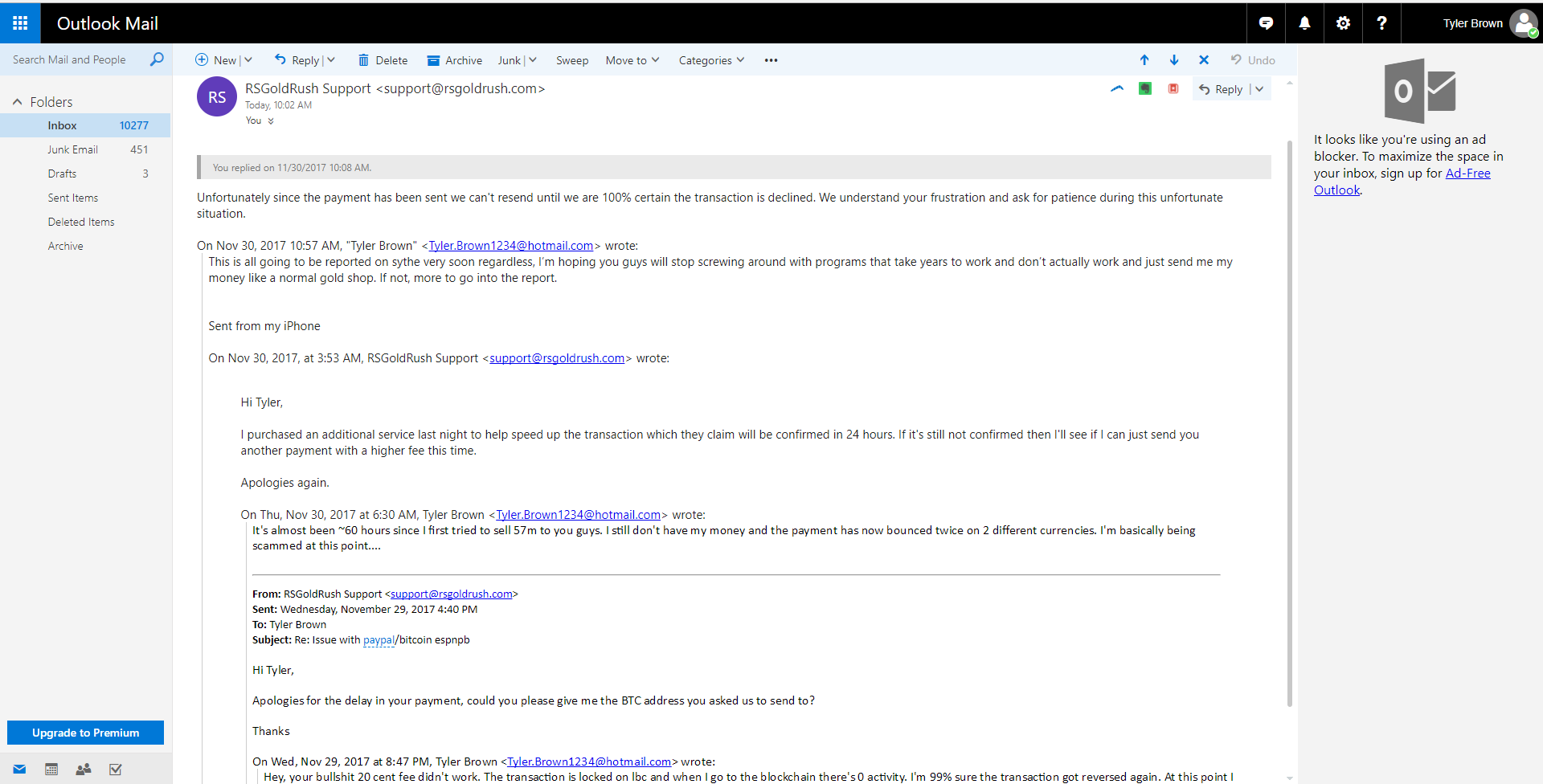1543x784 pixels.
Task: Click Tyler's email link after 8:47 PM
Action: [589, 762]
